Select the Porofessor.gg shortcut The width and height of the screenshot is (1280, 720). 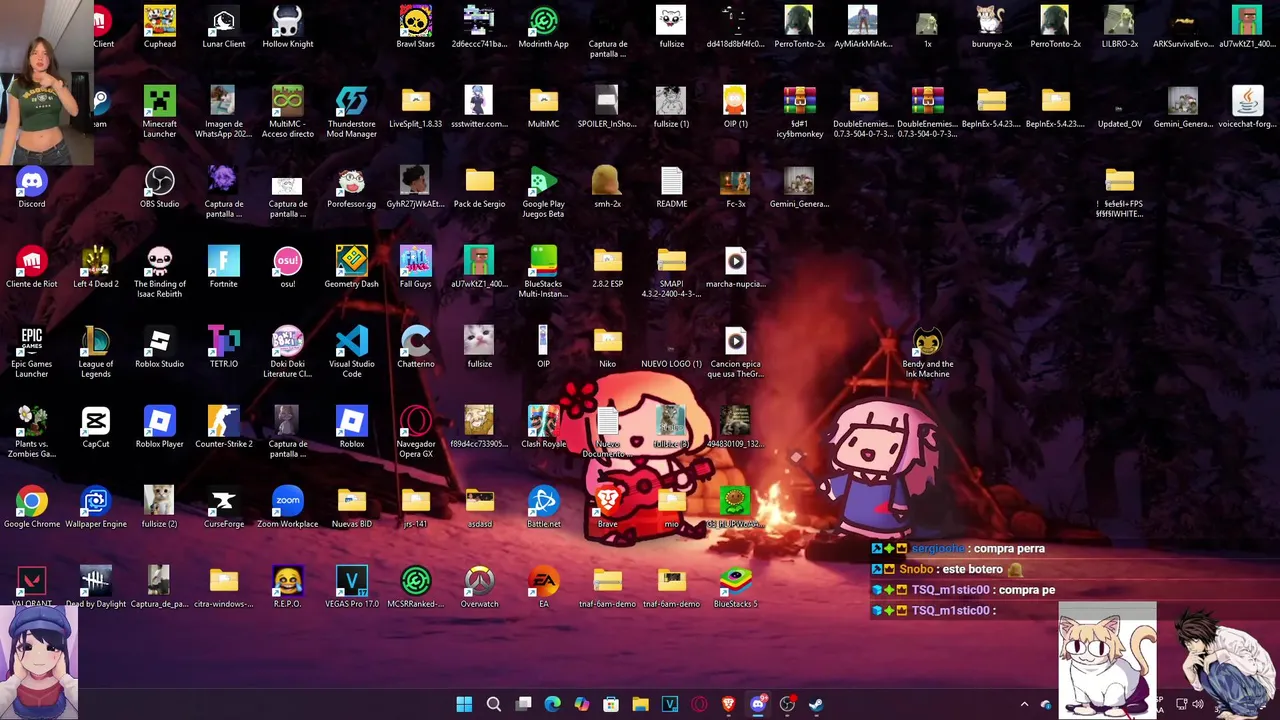(351, 187)
